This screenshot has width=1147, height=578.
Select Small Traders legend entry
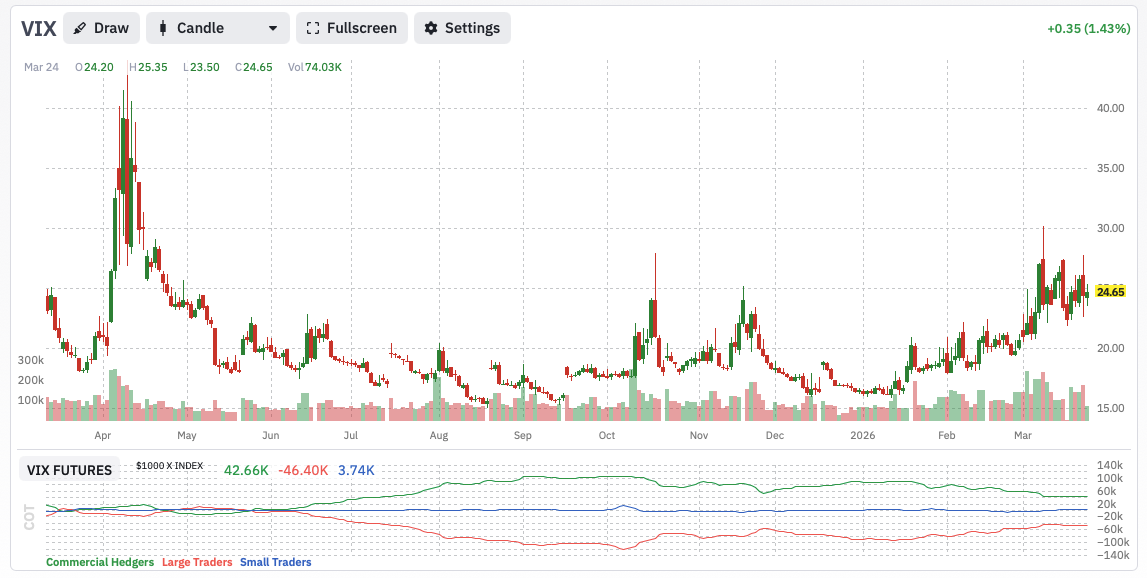[276, 562]
